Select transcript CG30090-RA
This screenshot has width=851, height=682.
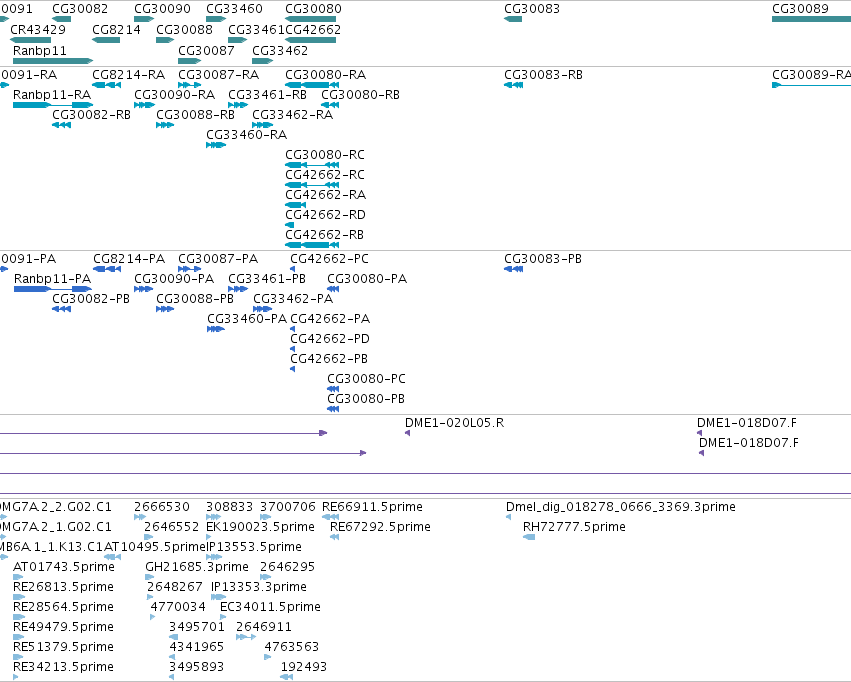pyautogui.click(x=175, y=94)
